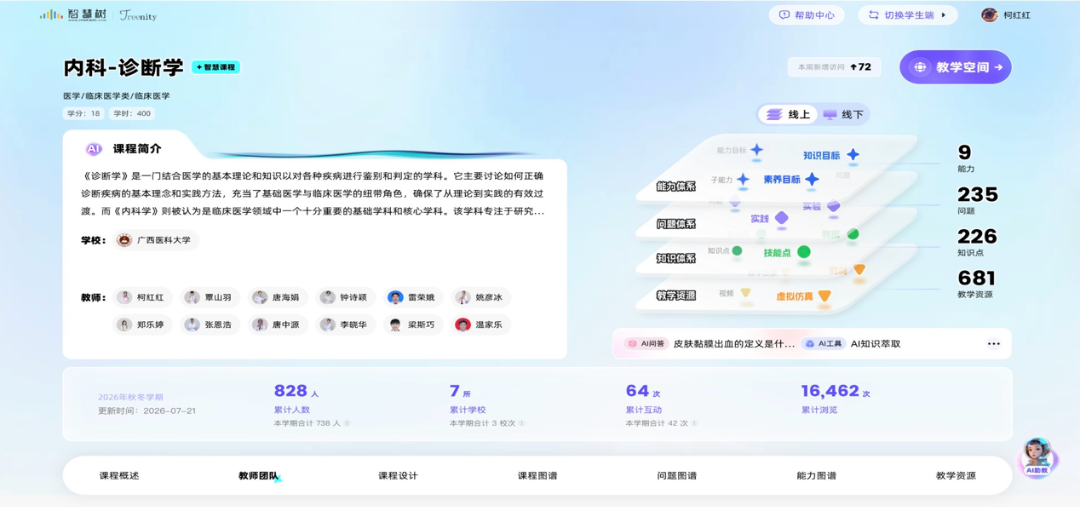
Task: Open teacher 郑乐婷's avatar
Action: coord(125,325)
